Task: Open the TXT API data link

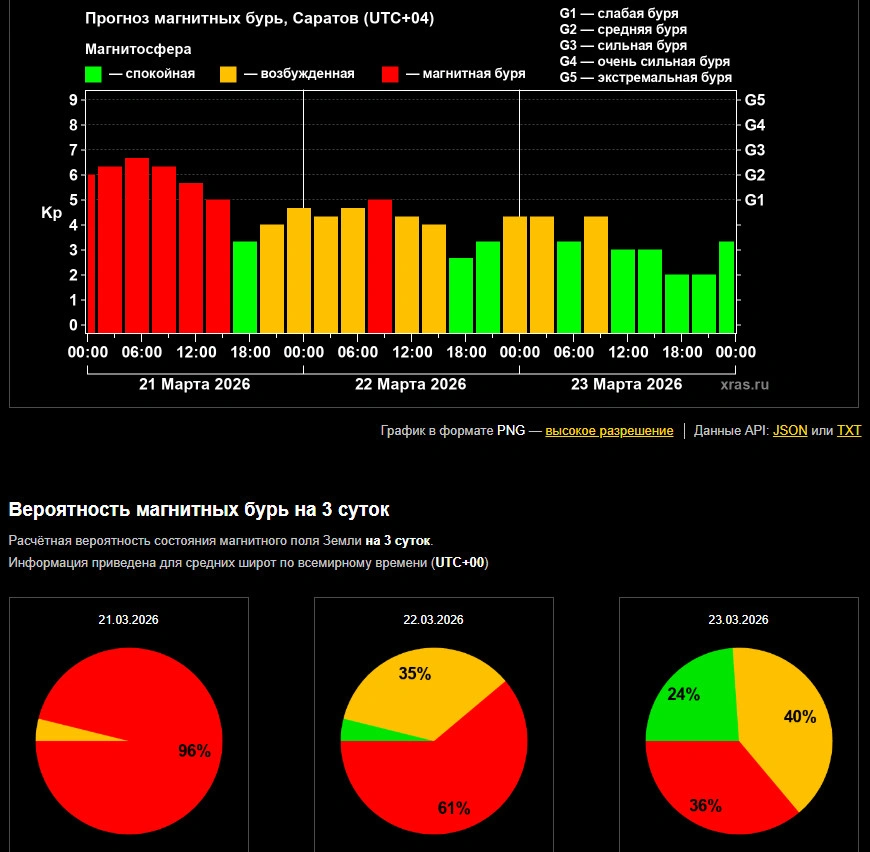Action: [848, 431]
